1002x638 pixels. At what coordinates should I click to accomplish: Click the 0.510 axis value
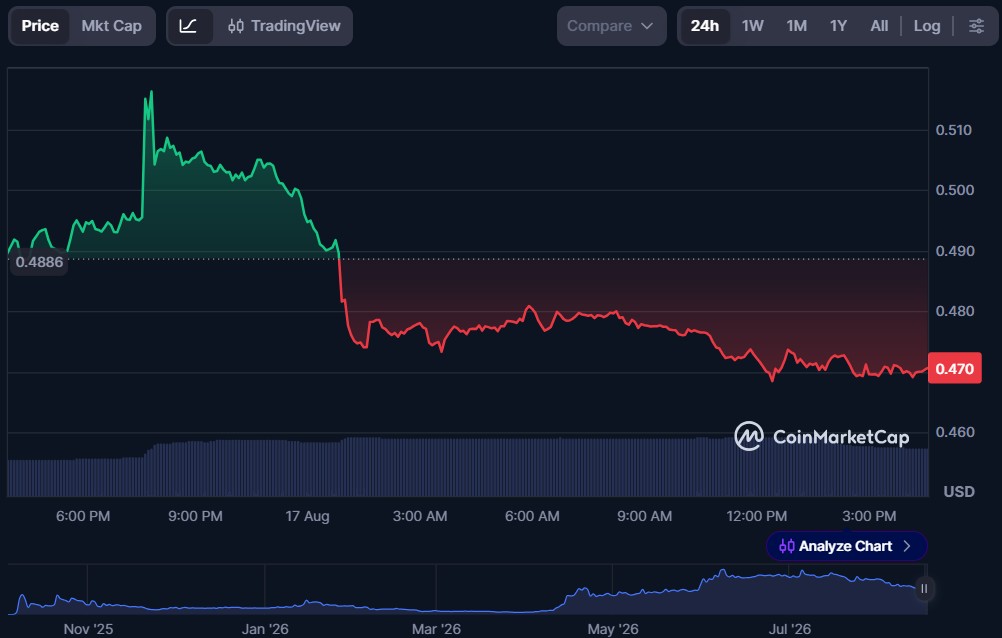[x=953, y=130]
